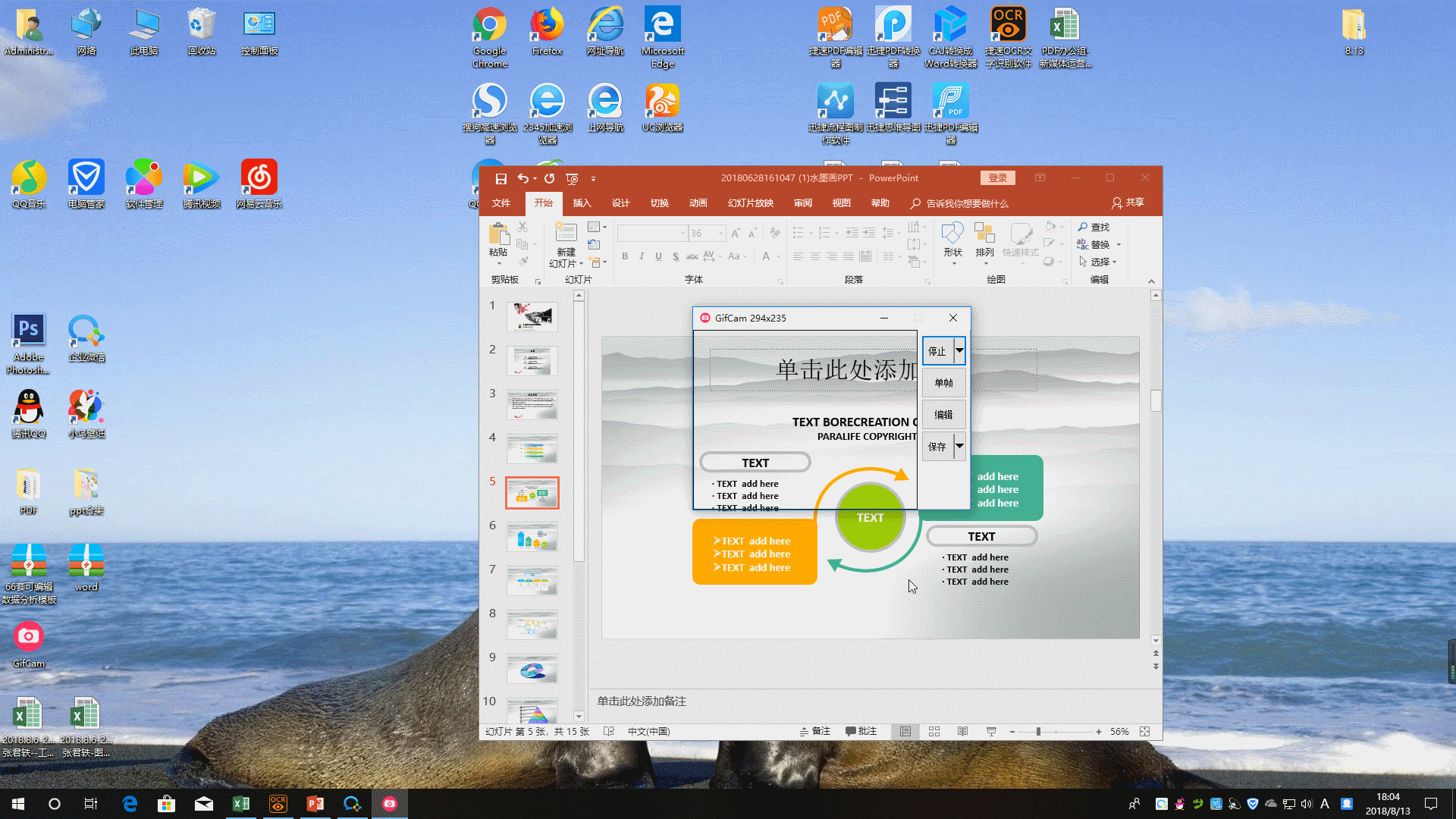1456x819 pixels.
Task: Toggle the Notes (备注) pane button
Action: pyautogui.click(x=814, y=732)
